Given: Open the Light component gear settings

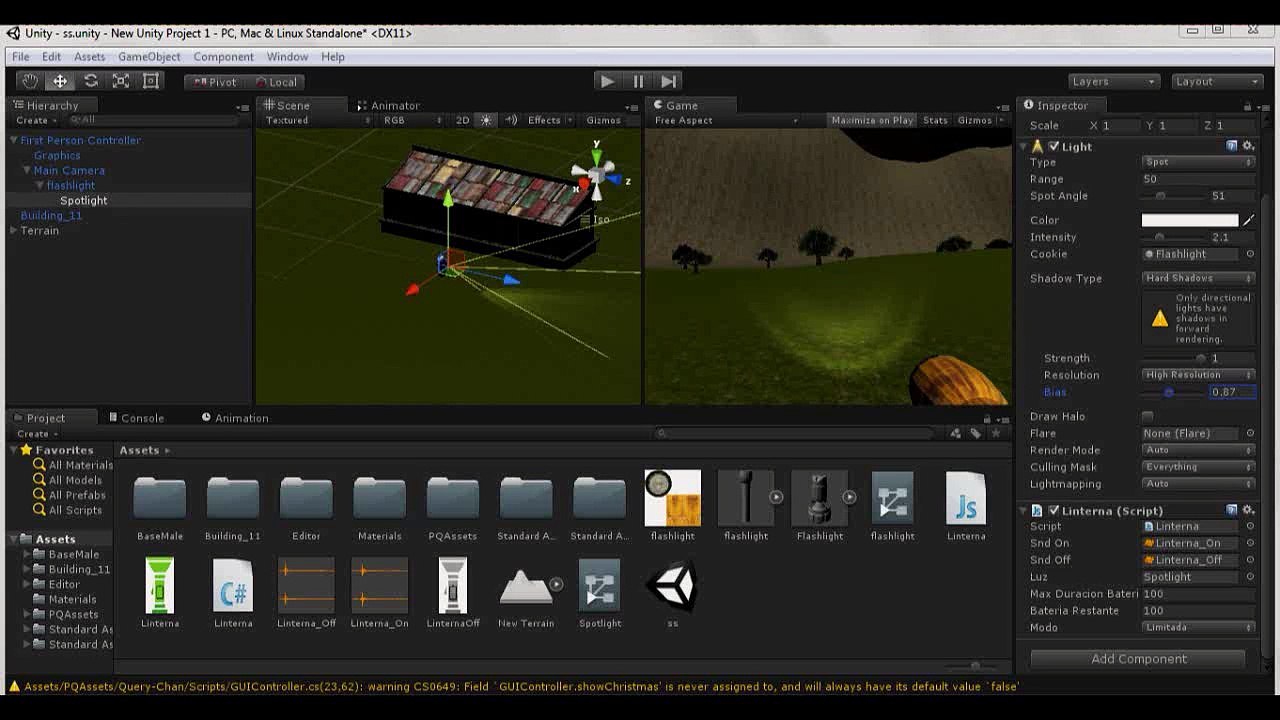Looking at the screenshot, I should [x=1248, y=146].
